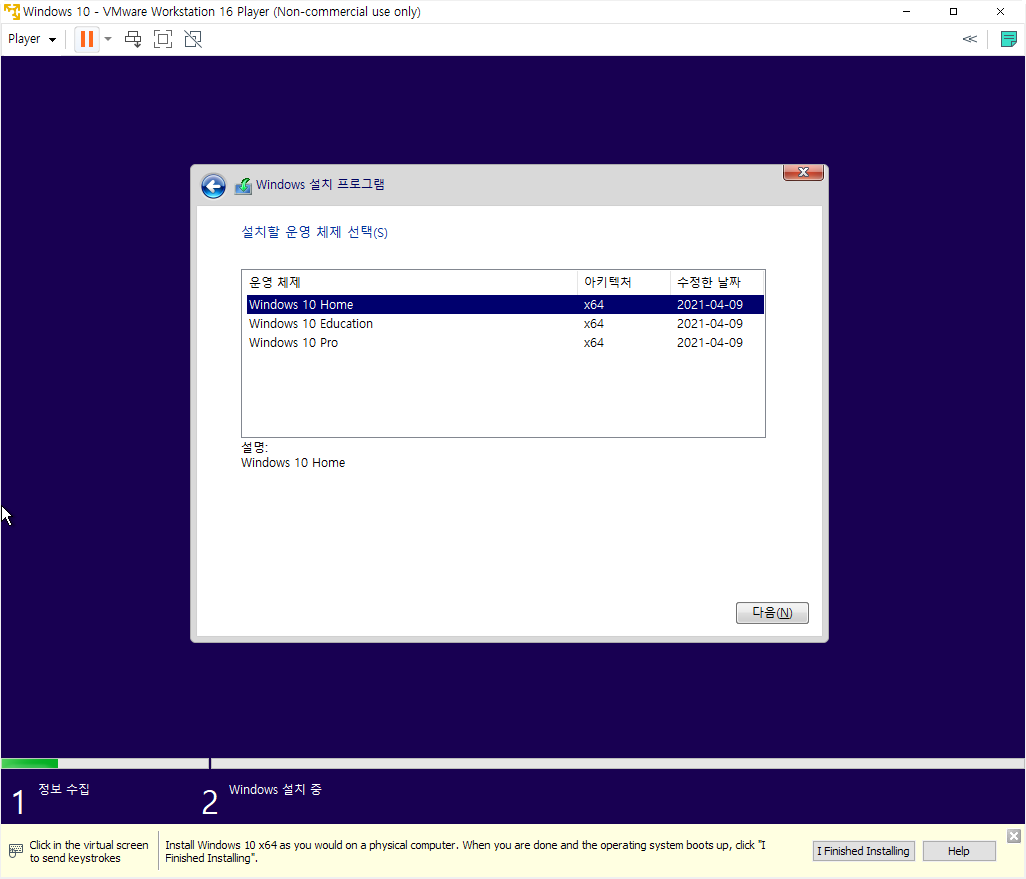The height and width of the screenshot is (879, 1026).
Task: Open VMware Help button
Action: pyautogui.click(x=959, y=851)
